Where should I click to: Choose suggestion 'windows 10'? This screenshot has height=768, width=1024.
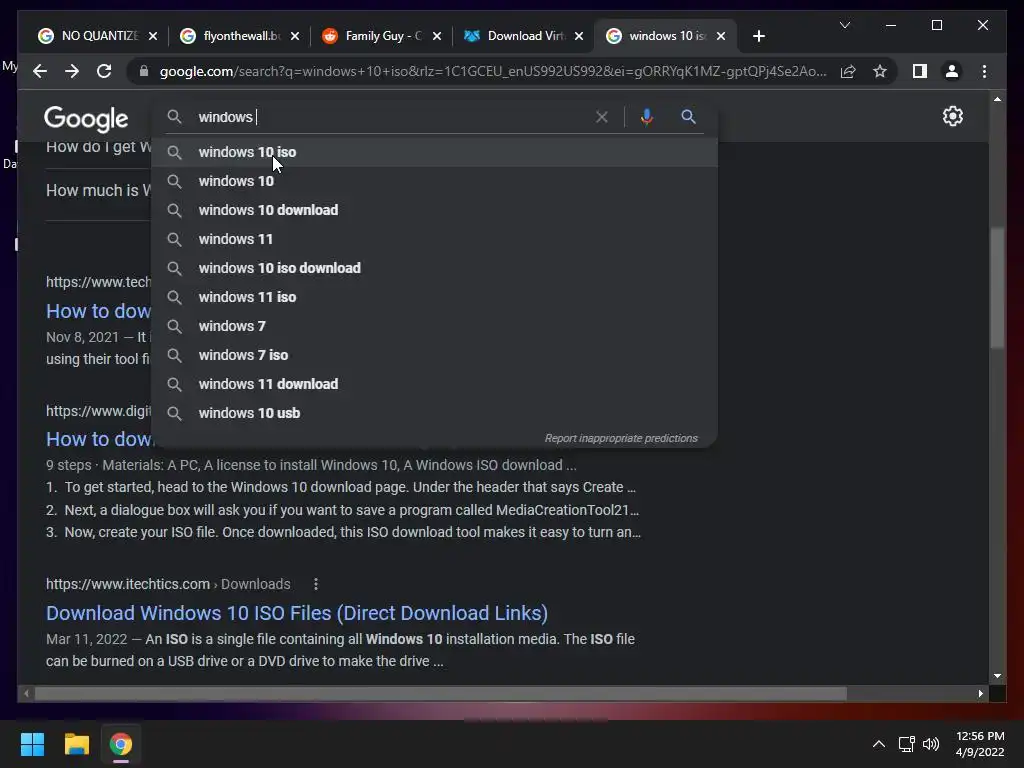434,181
